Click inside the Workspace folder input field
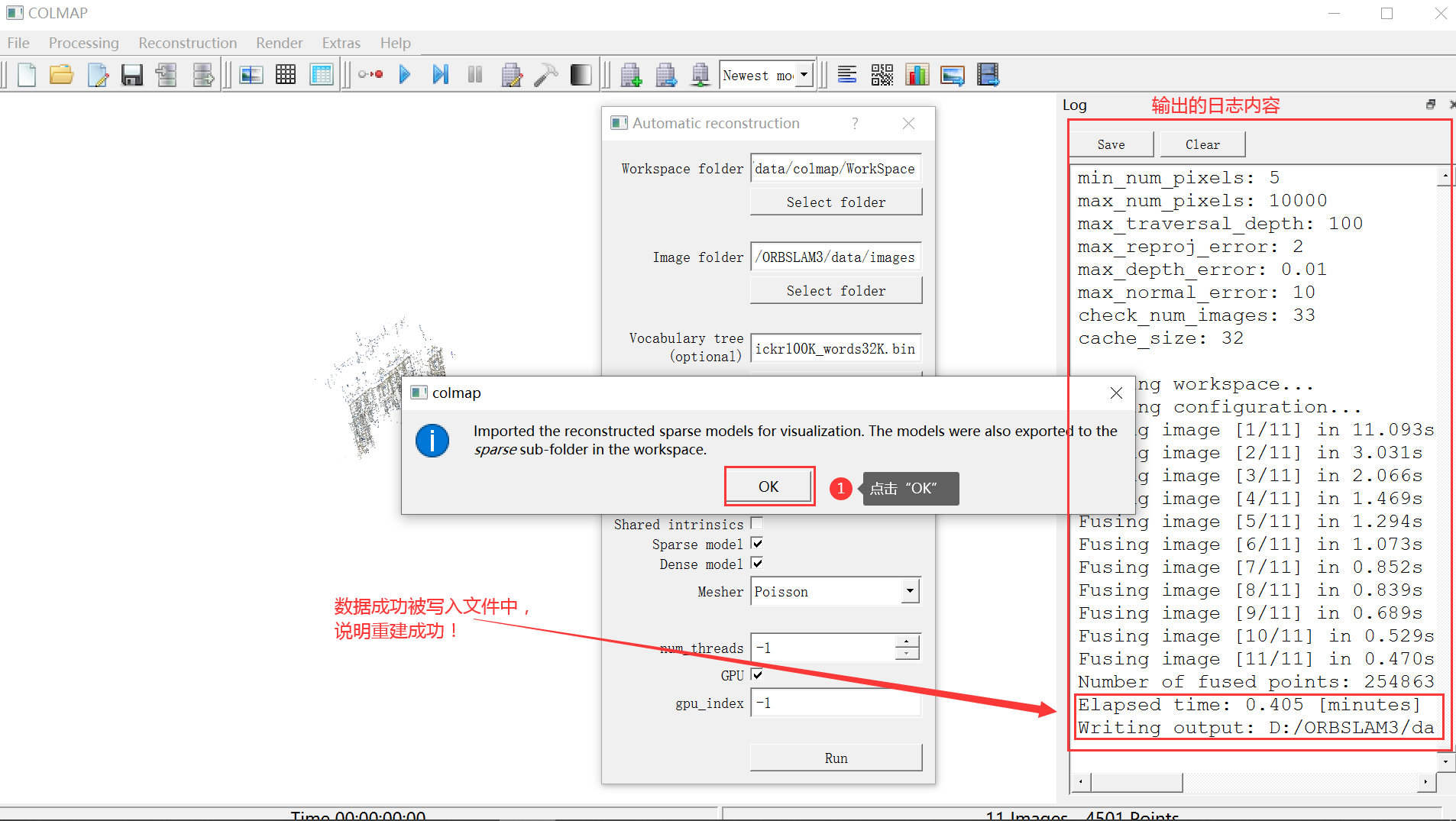The height and width of the screenshot is (821, 1456). tap(835, 168)
